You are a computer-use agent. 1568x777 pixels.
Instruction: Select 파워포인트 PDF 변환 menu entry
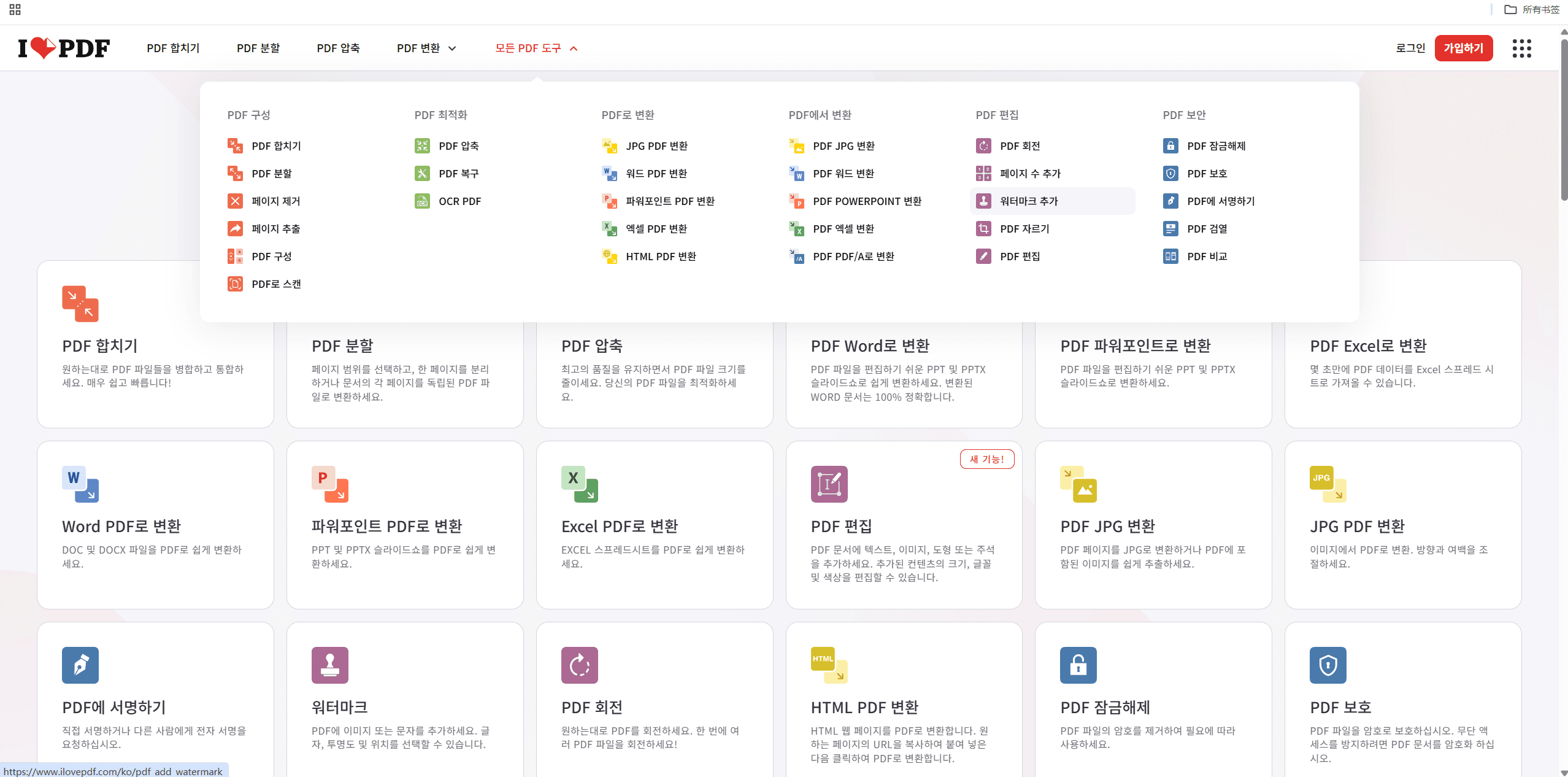[x=658, y=201]
